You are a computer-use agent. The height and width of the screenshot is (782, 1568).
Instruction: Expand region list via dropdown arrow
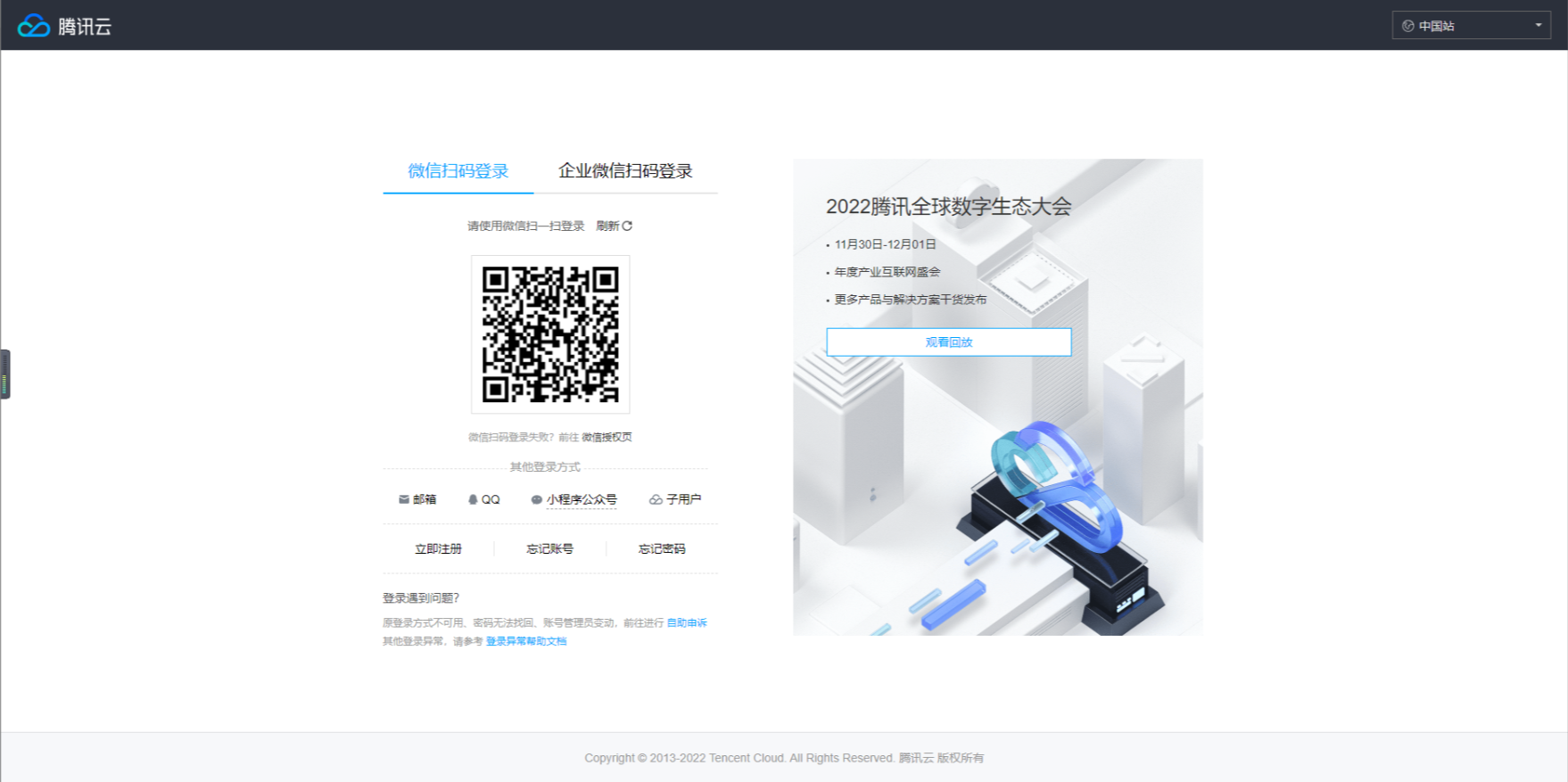click(1538, 25)
